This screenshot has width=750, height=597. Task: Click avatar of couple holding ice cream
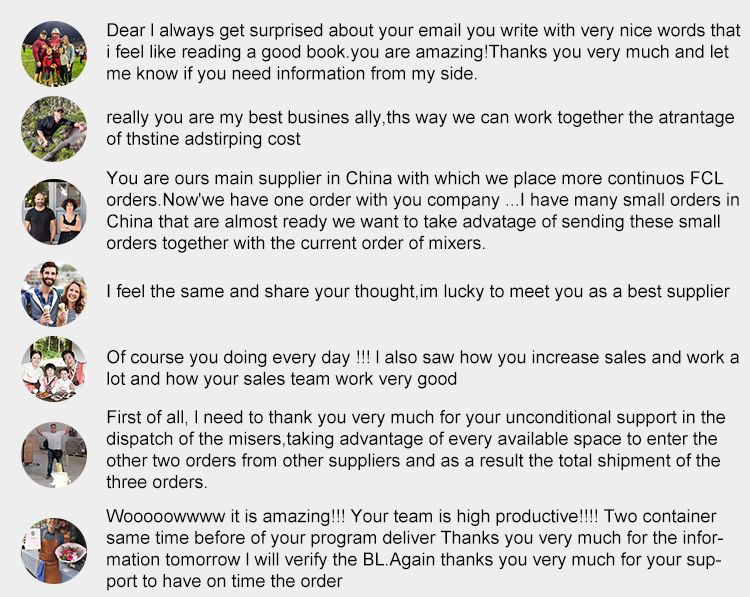click(x=54, y=294)
